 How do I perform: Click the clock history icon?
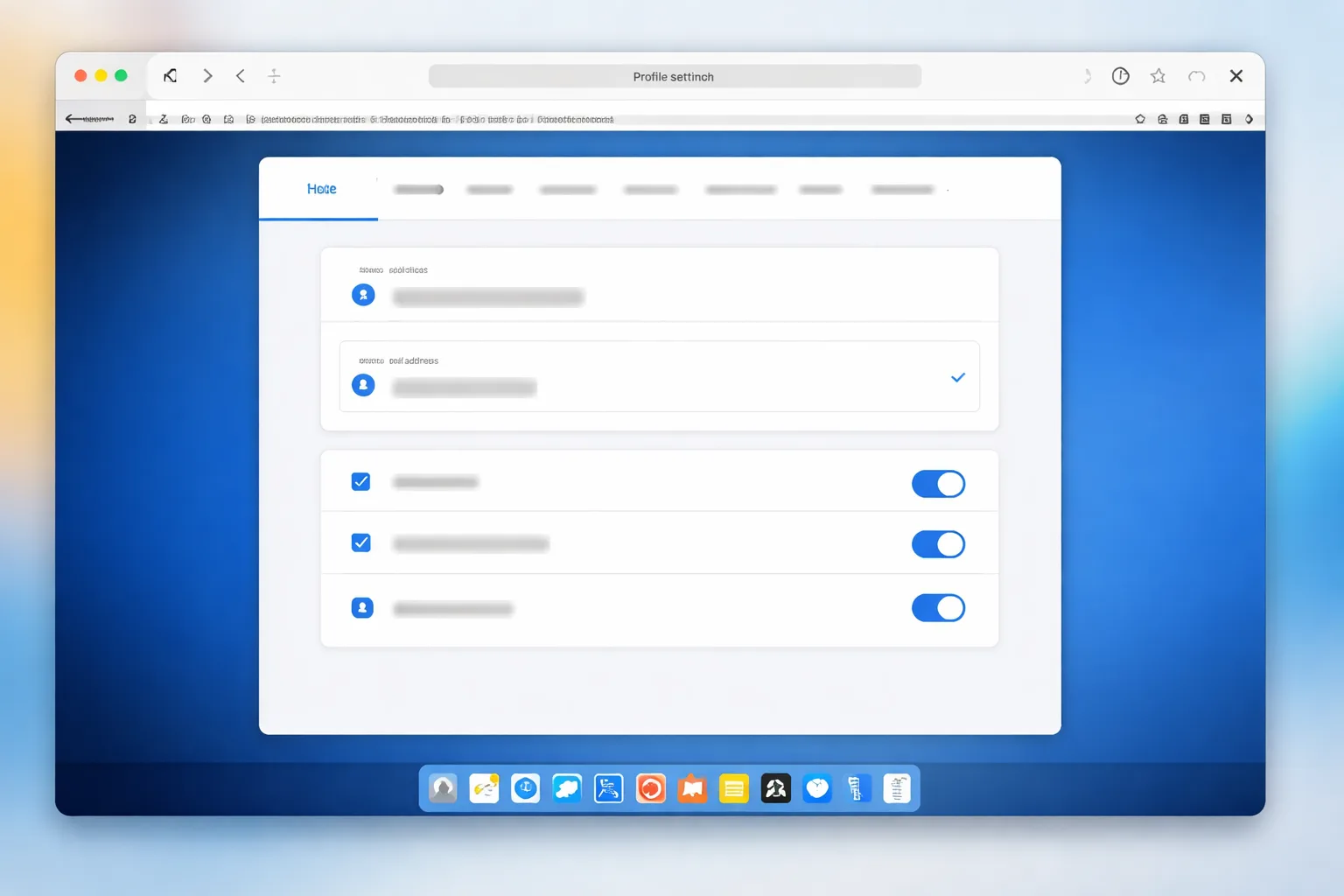(x=1120, y=76)
